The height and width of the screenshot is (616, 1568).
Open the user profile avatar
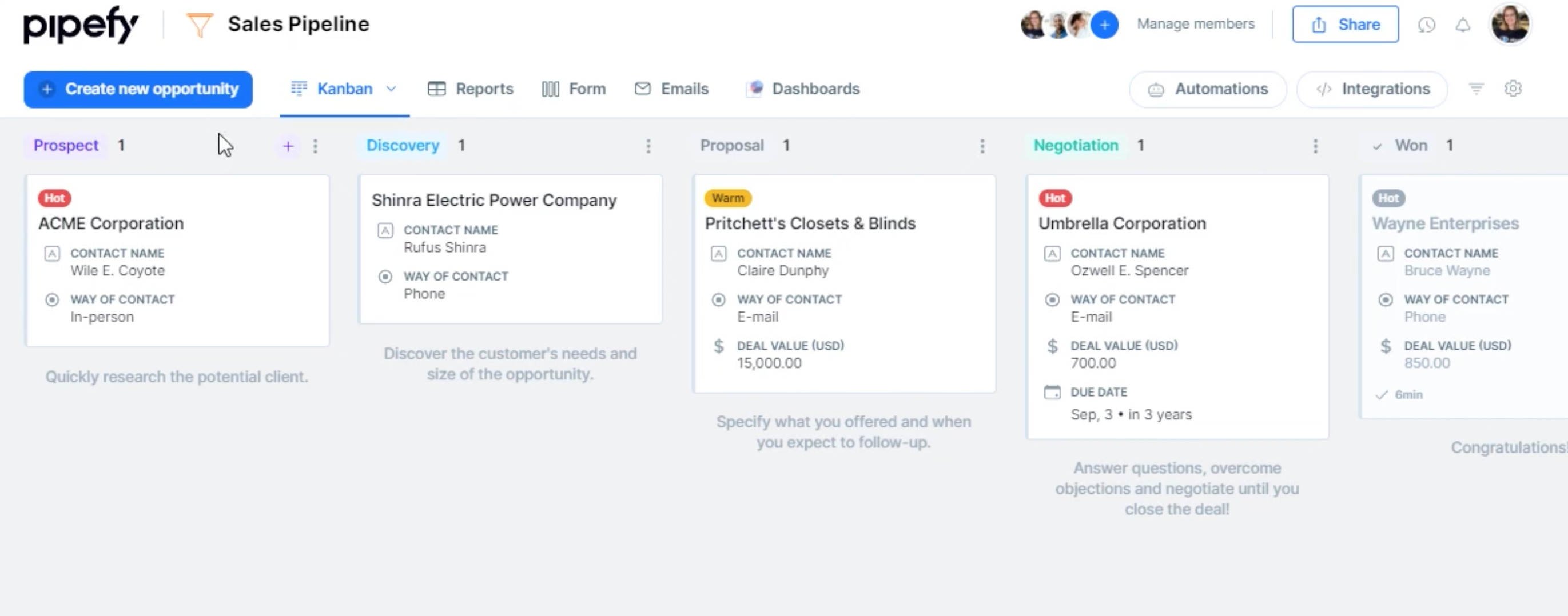(1510, 24)
